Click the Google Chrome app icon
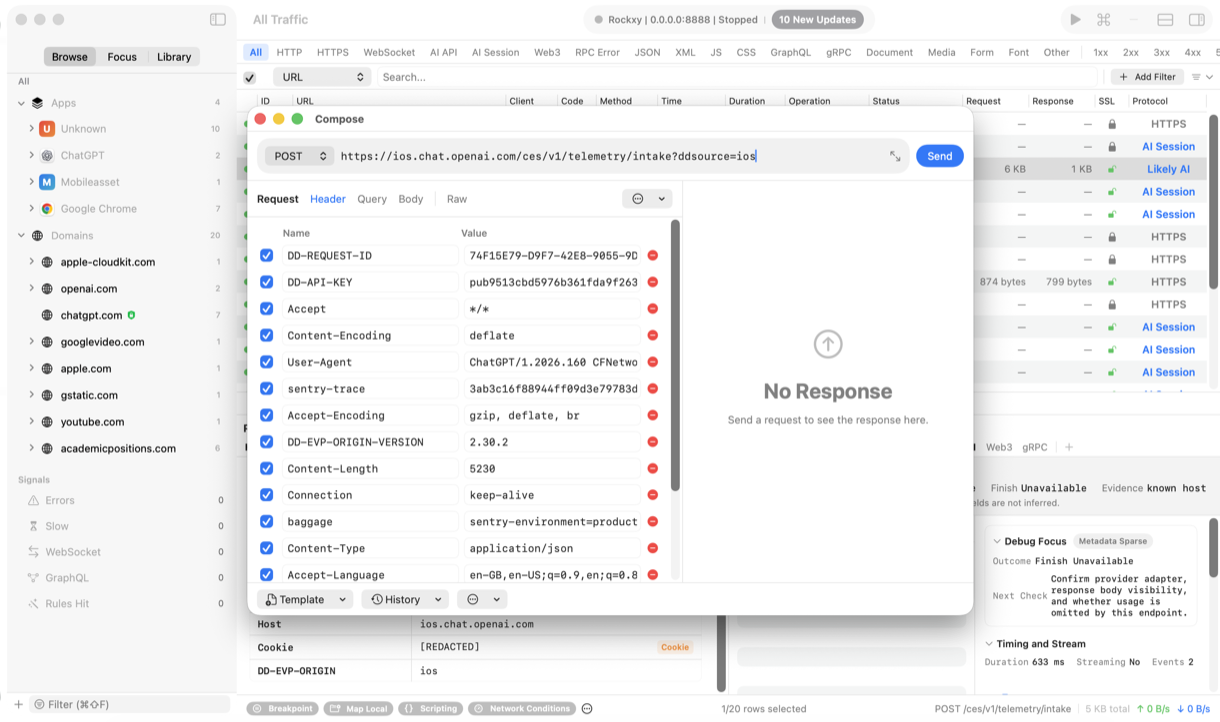 click(x=47, y=209)
